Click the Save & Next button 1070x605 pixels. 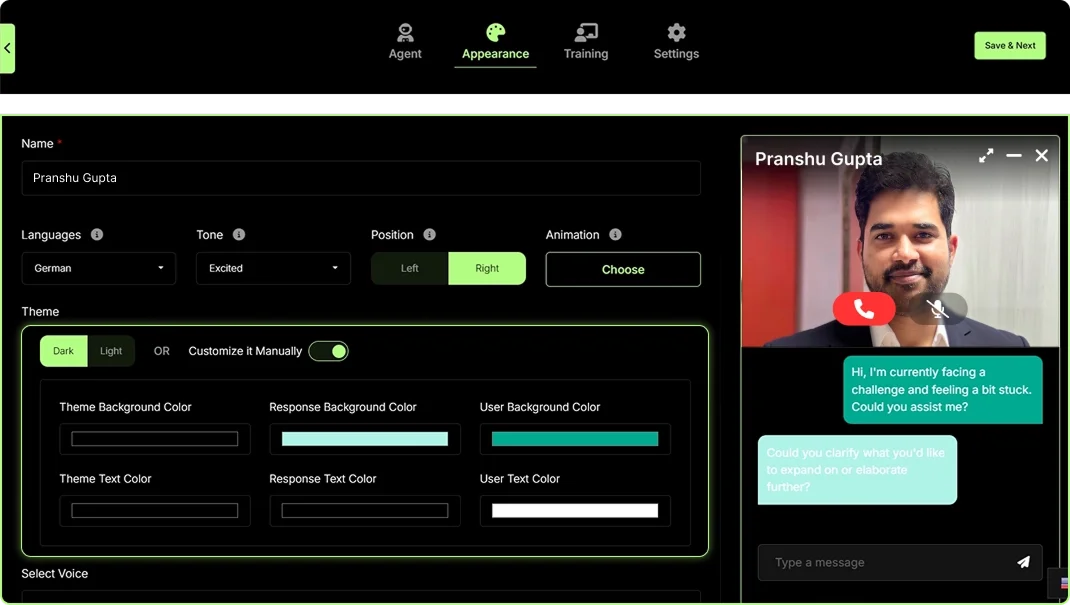(x=1009, y=46)
